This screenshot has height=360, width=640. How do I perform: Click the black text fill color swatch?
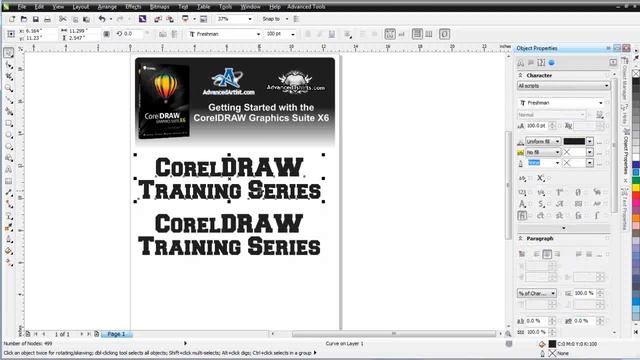coord(574,141)
